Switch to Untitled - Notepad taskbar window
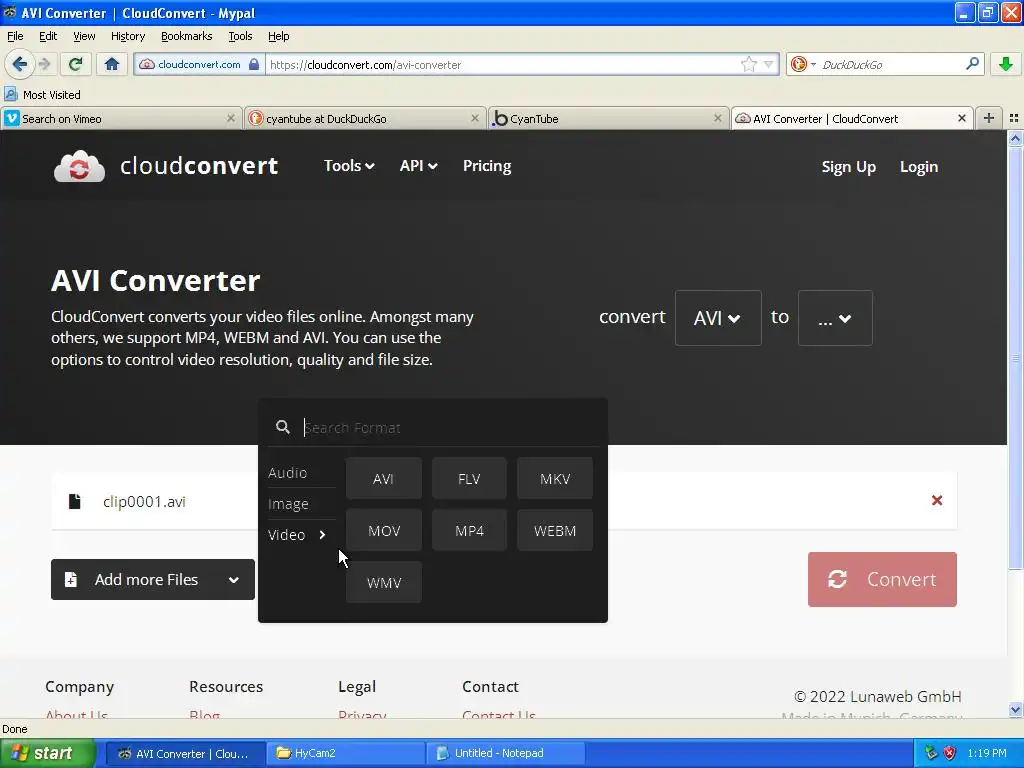Viewport: 1024px width, 768px height. [505, 753]
